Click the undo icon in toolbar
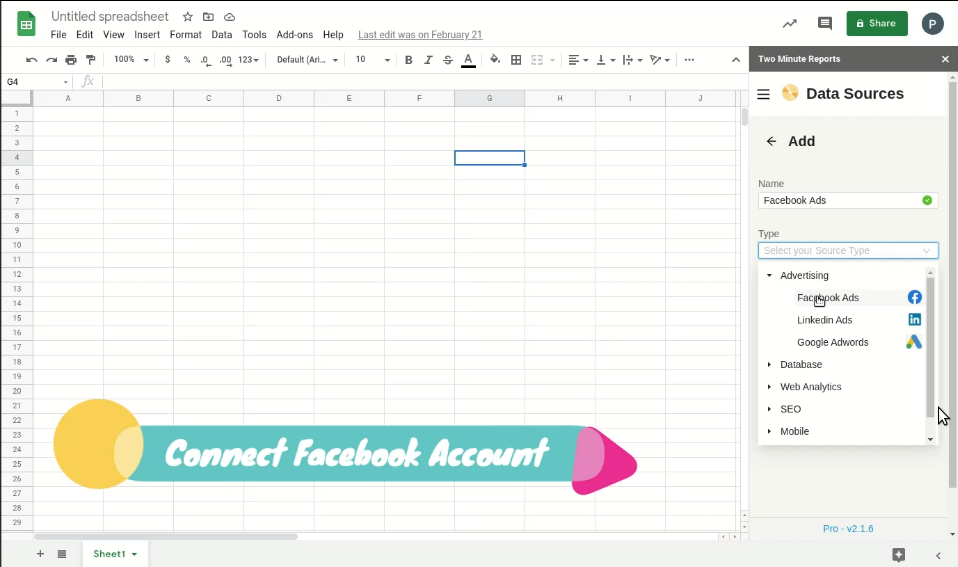 point(32,60)
